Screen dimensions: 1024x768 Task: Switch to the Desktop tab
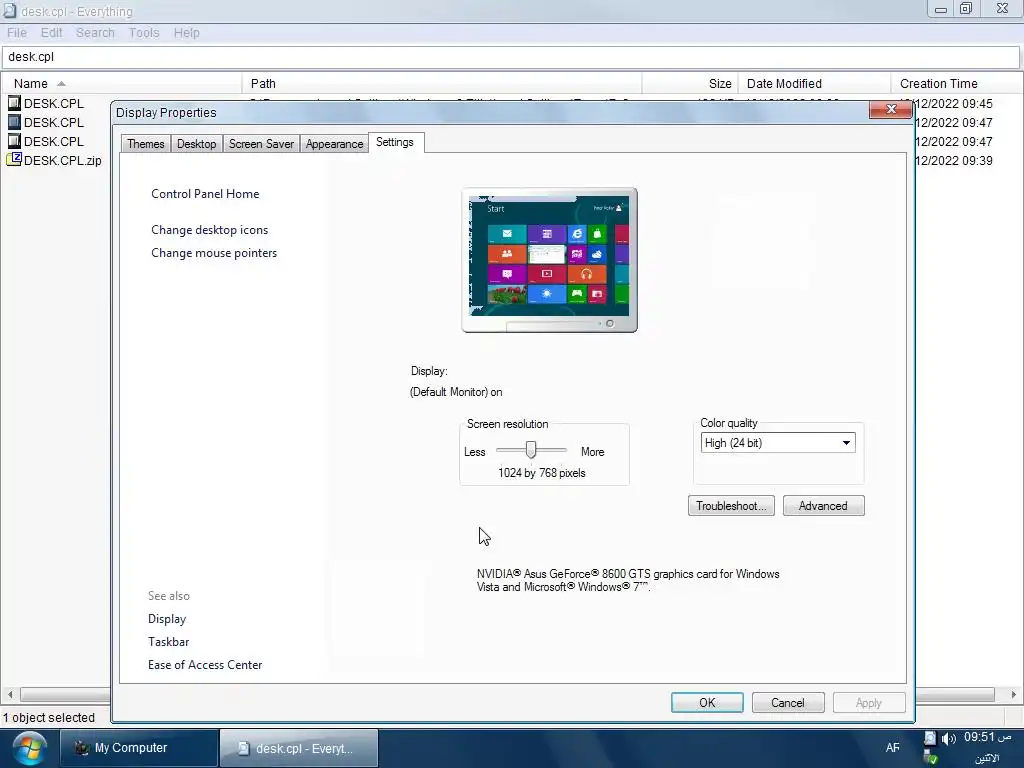click(x=197, y=144)
